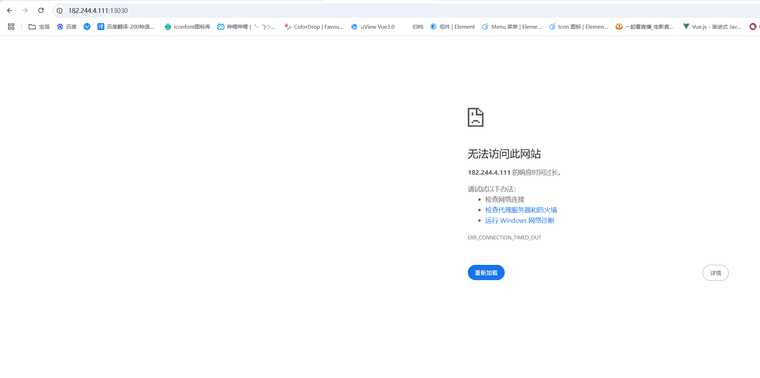Screen dimensions: 760x378
Task: Click the sad page error icon
Action: point(475,117)
